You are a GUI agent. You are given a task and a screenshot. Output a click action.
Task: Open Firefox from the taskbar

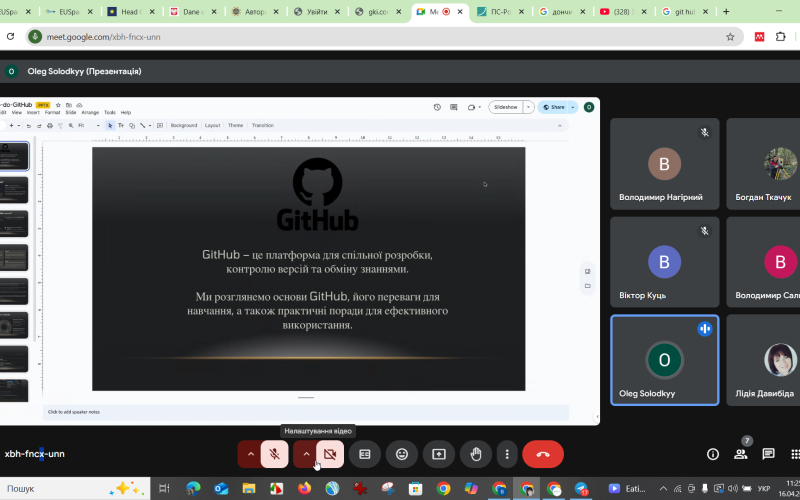305,488
